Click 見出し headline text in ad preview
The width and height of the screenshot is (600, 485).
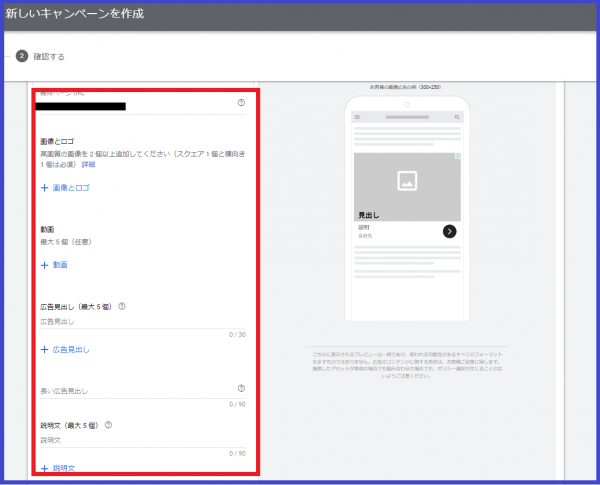369,215
